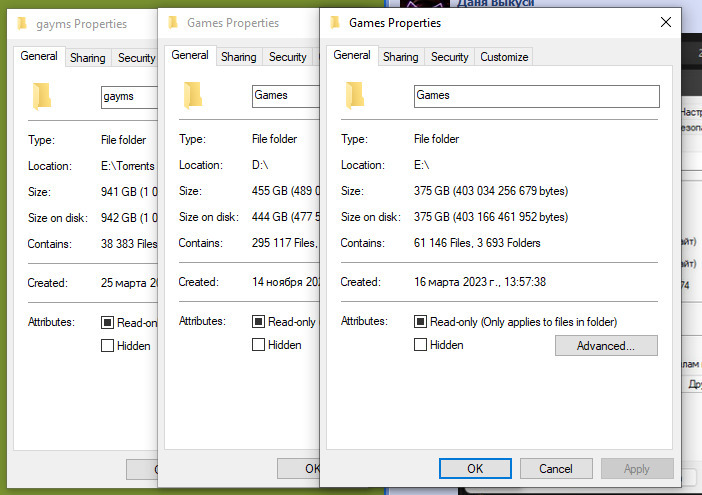Screen dimensions: 702x495
Task: Open Advanced... attributes dialog
Action: (x=606, y=346)
